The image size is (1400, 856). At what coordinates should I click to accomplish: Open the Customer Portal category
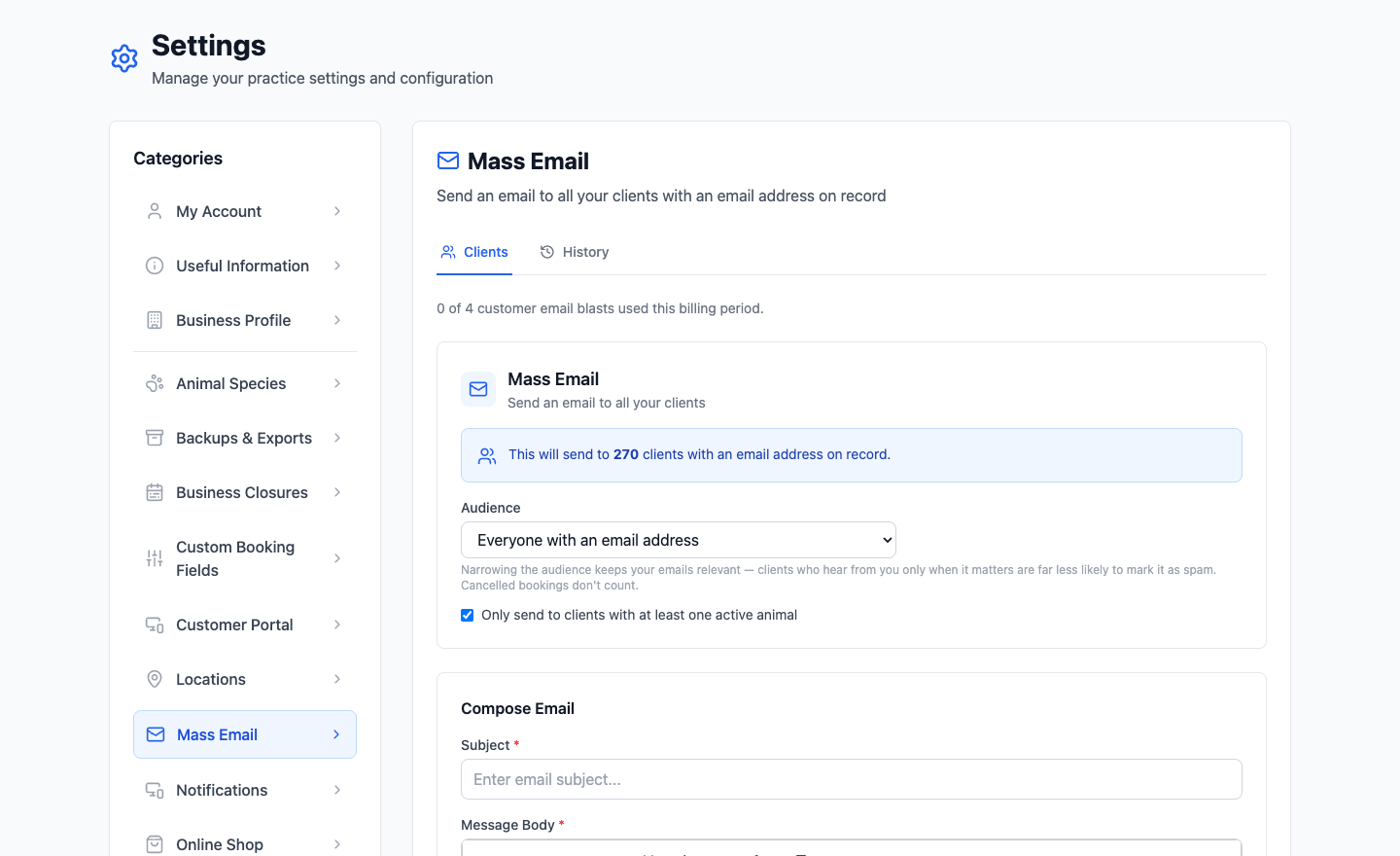tap(245, 624)
